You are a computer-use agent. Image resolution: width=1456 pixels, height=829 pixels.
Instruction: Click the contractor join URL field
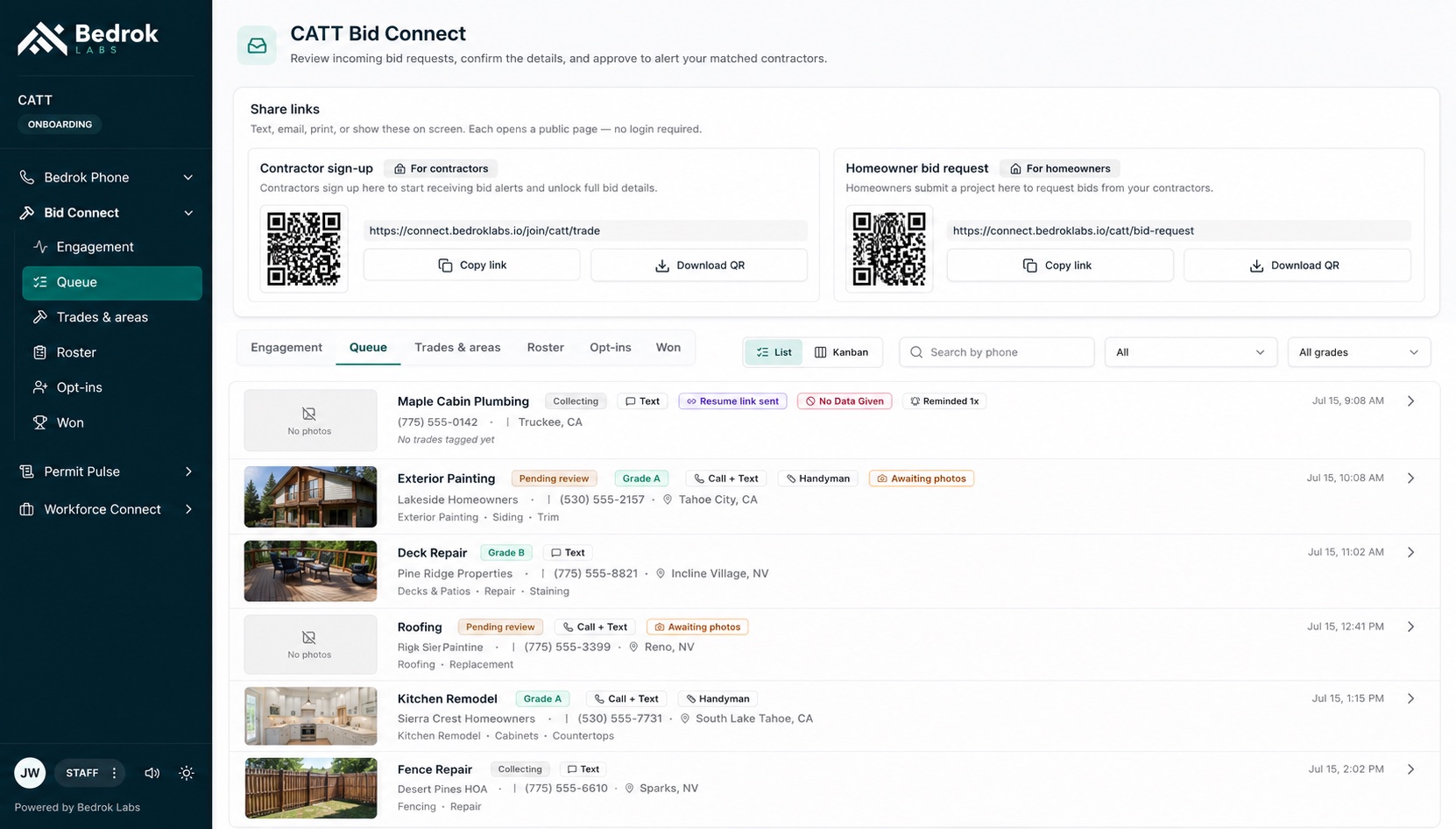pyautogui.click(x=585, y=230)
